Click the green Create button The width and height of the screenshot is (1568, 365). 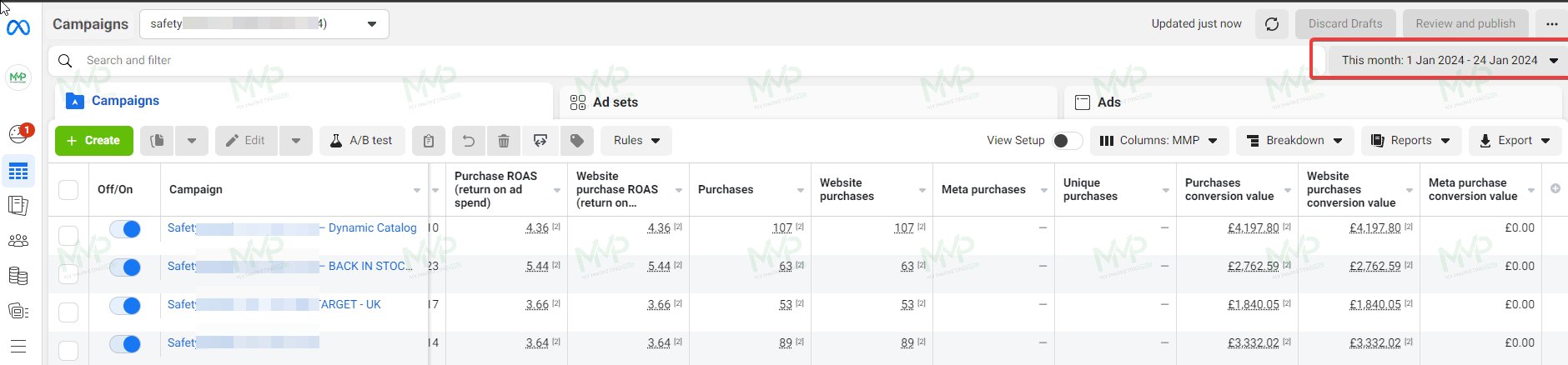coord(93,141)
